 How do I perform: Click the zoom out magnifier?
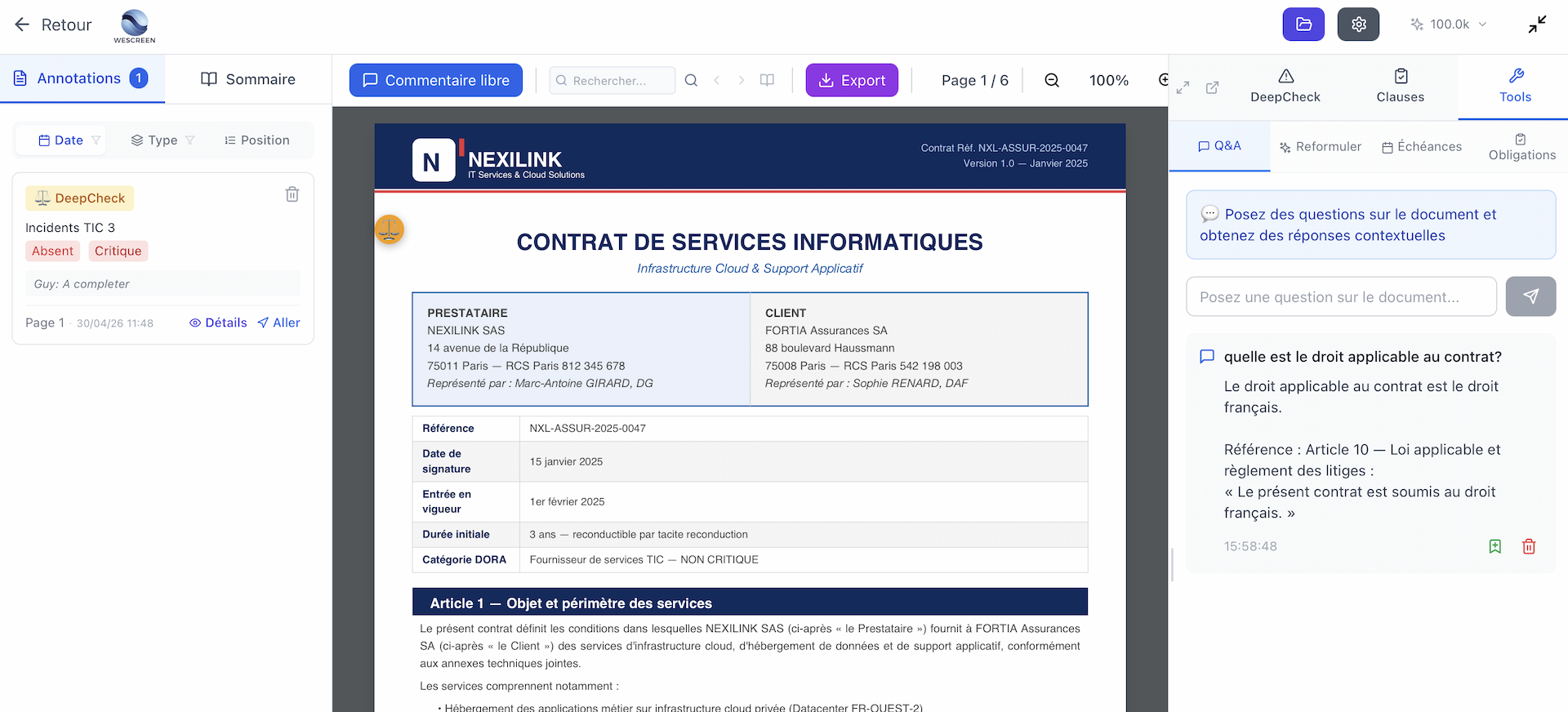click(x=1052, y=80)
